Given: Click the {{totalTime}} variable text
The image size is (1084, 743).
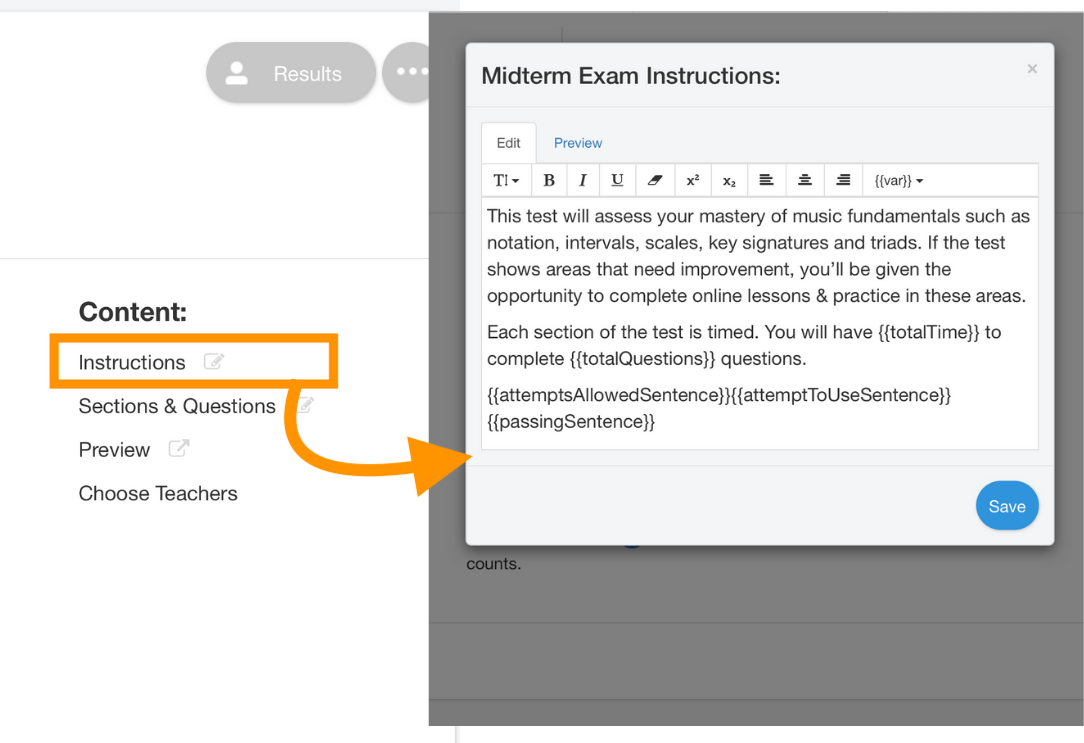Looking at the screenshot, I should tap(928, 332).
